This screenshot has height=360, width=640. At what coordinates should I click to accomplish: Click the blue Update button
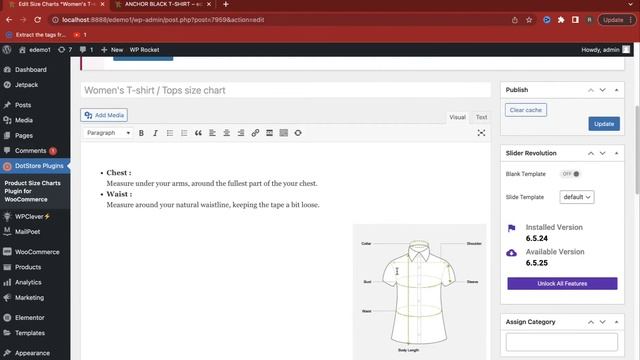[x=604, y=124]
